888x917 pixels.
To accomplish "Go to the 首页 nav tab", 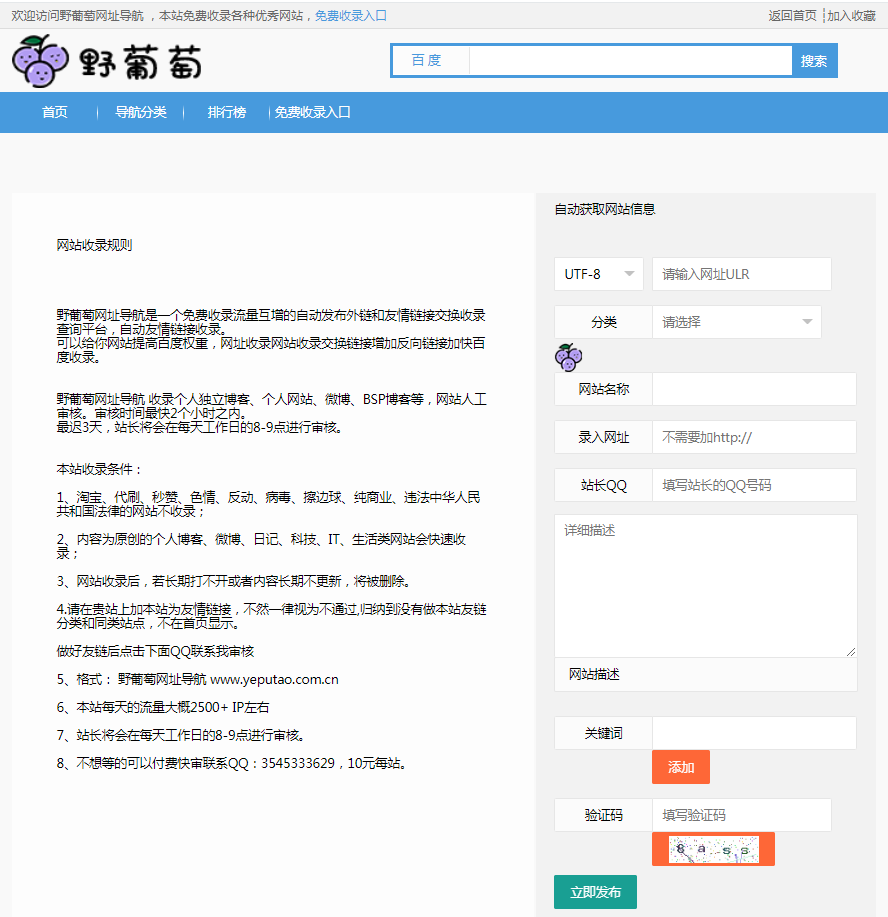I will [55, 113].
